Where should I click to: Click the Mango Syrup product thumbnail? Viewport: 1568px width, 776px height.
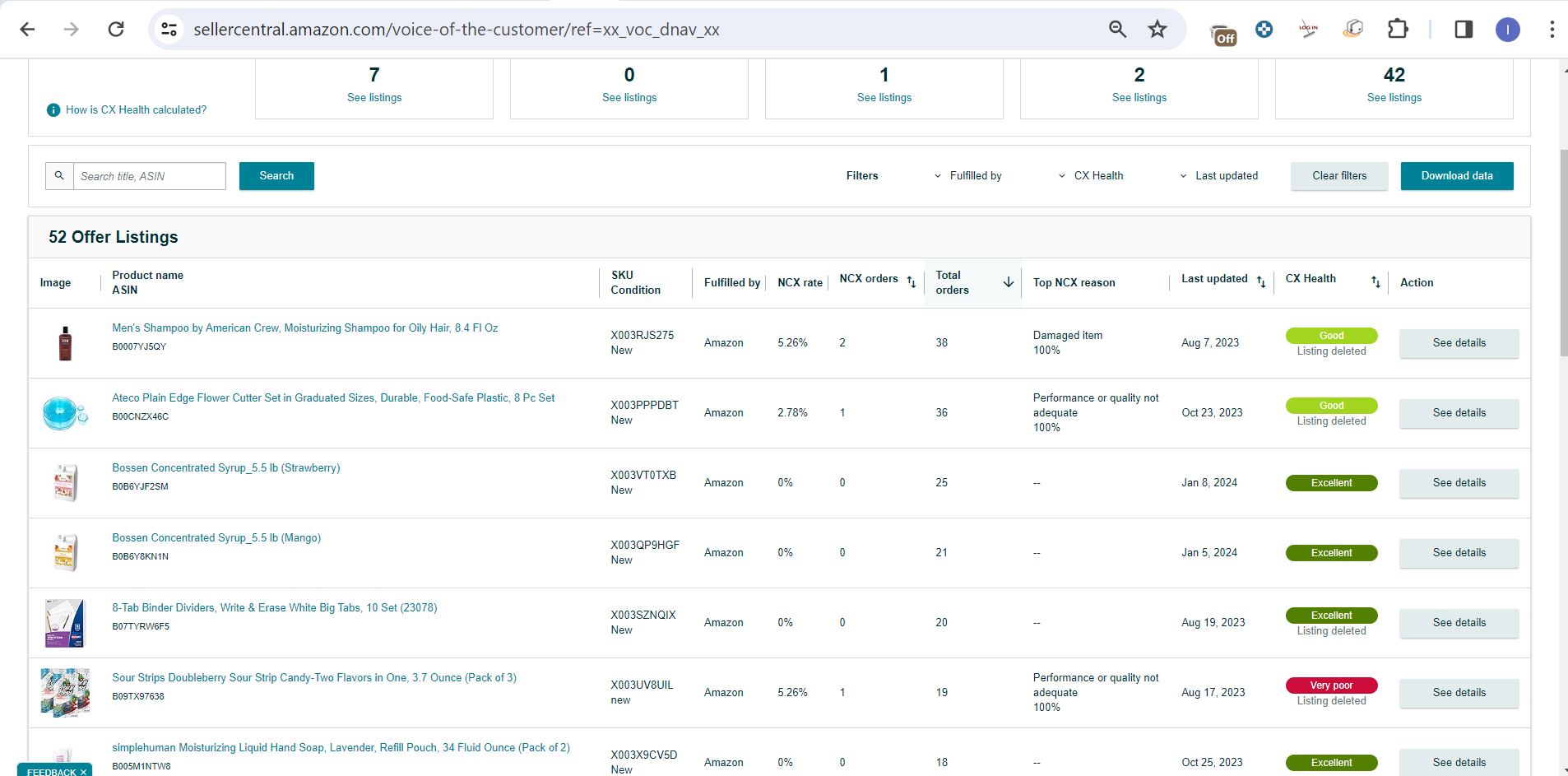[65, 553]
